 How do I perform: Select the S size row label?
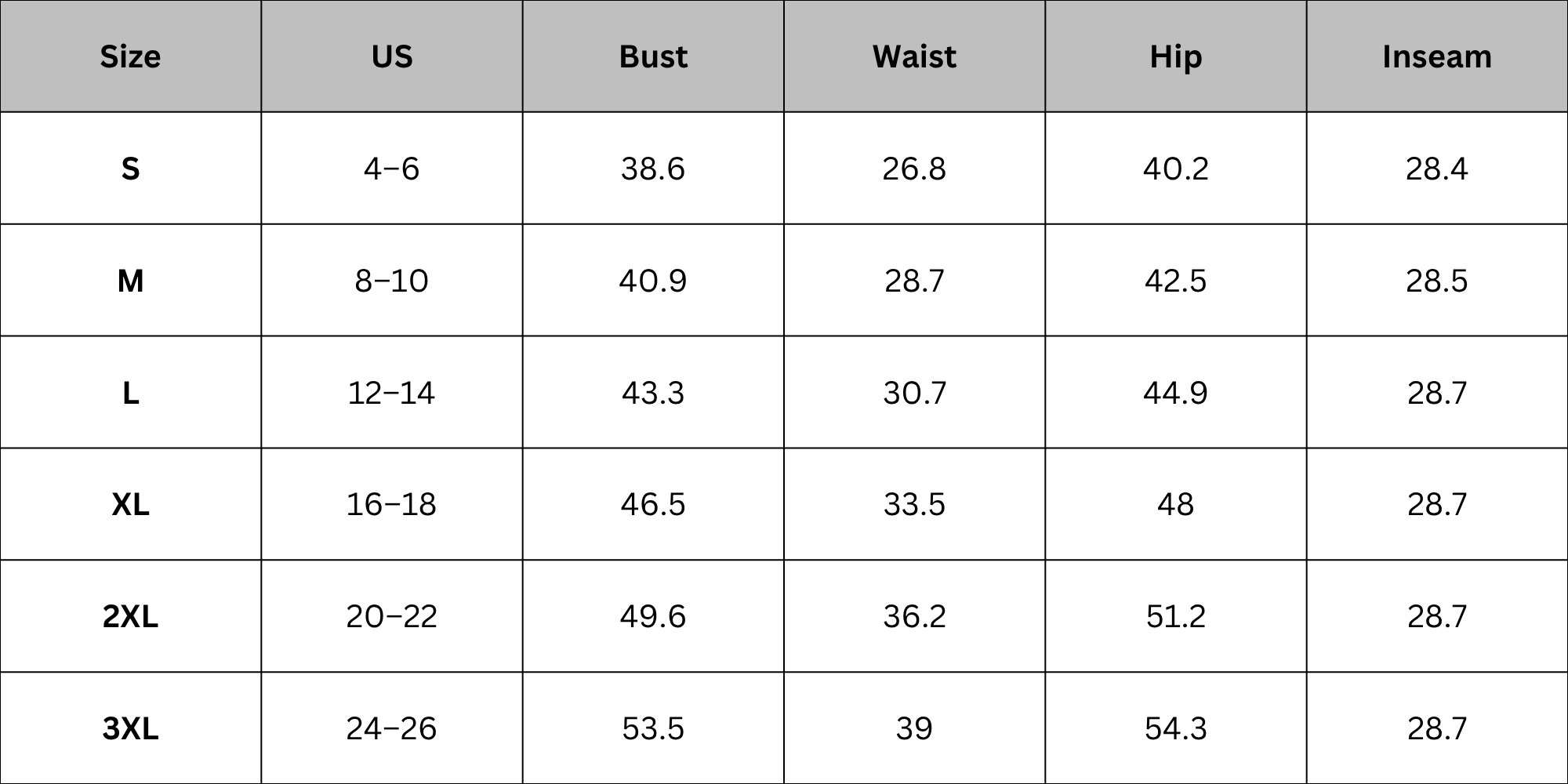[x=130, y=169]
